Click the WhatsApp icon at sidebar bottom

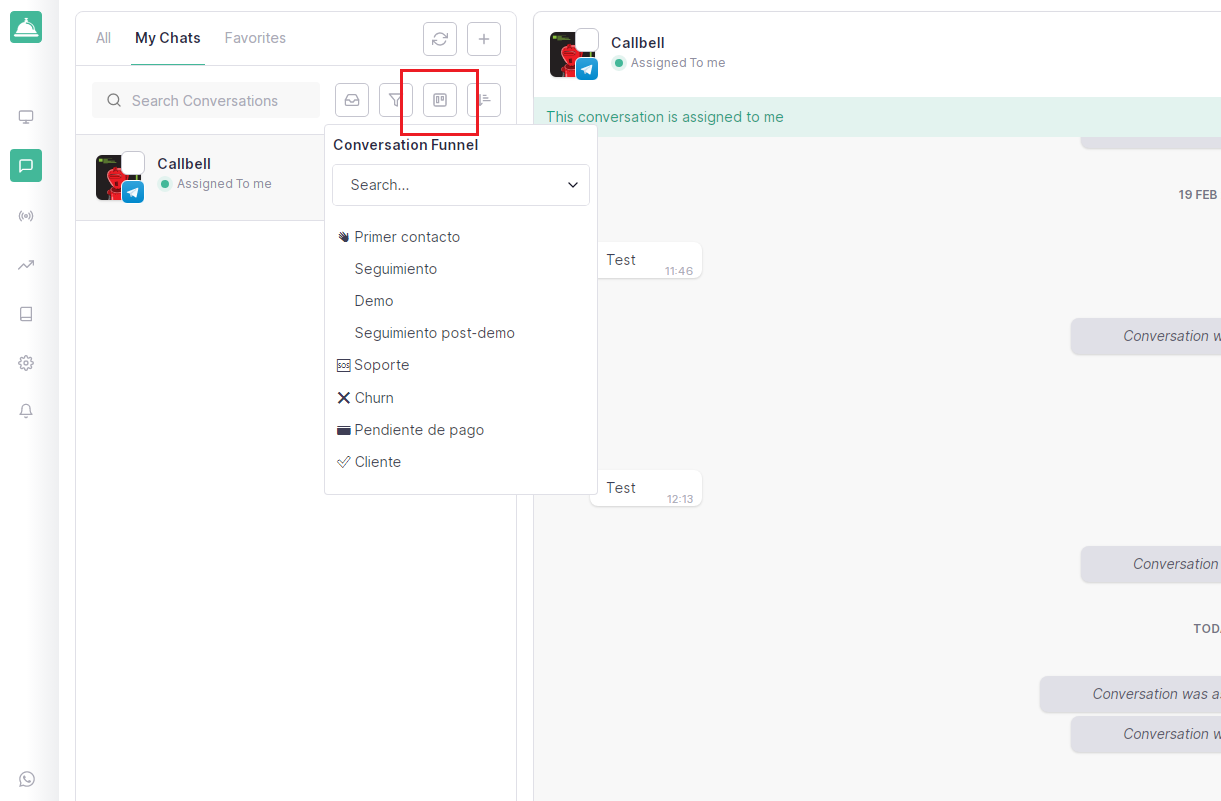[27, 779]
